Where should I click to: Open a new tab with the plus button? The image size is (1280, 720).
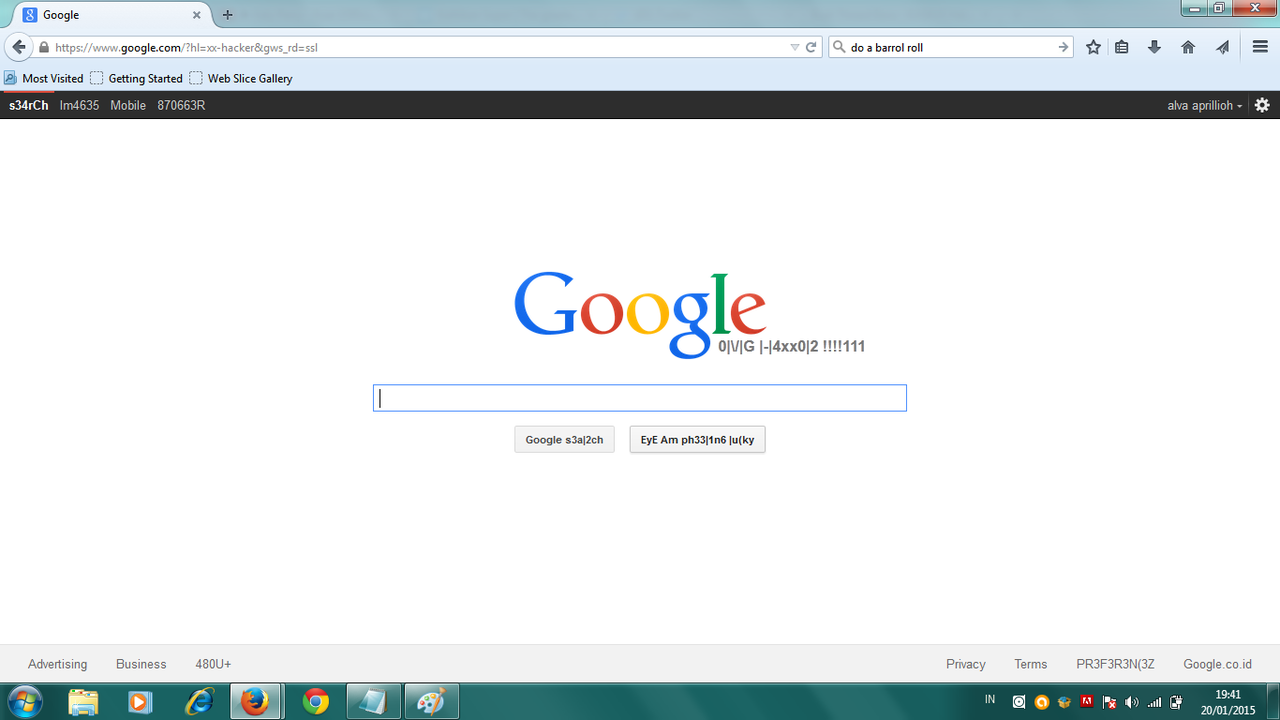pos(227,15)
